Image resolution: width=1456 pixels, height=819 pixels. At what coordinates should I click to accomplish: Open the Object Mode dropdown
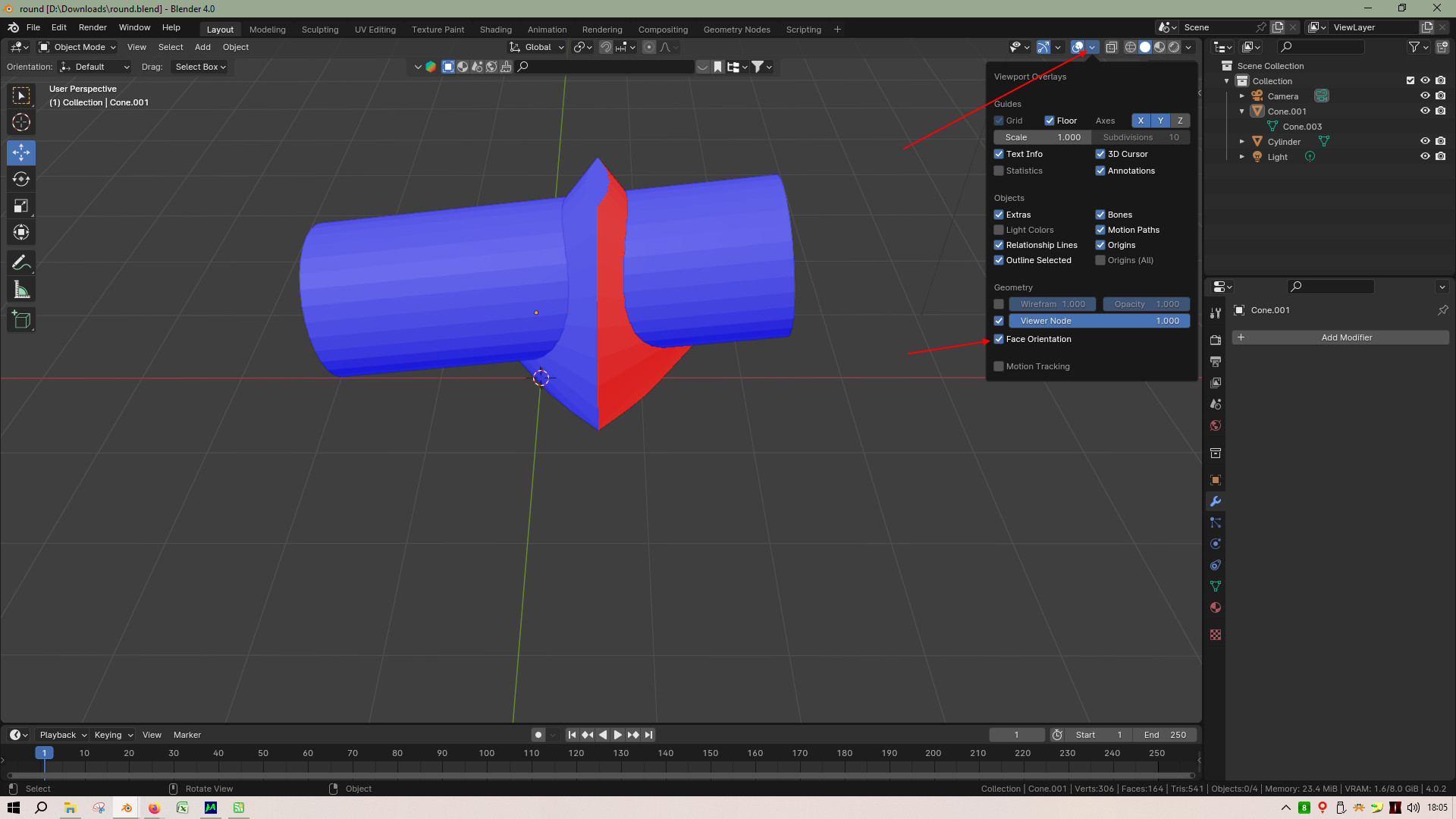[78, 47]
